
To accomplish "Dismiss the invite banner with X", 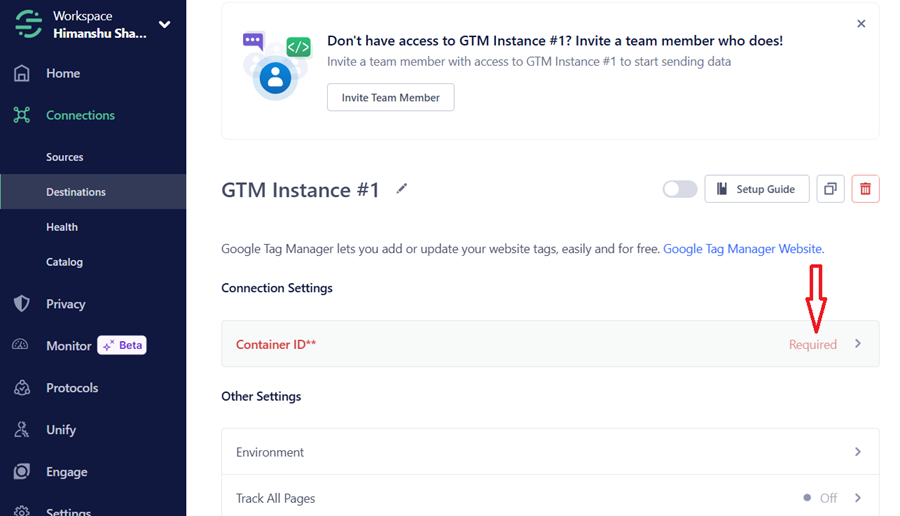I will coord(861,24).
